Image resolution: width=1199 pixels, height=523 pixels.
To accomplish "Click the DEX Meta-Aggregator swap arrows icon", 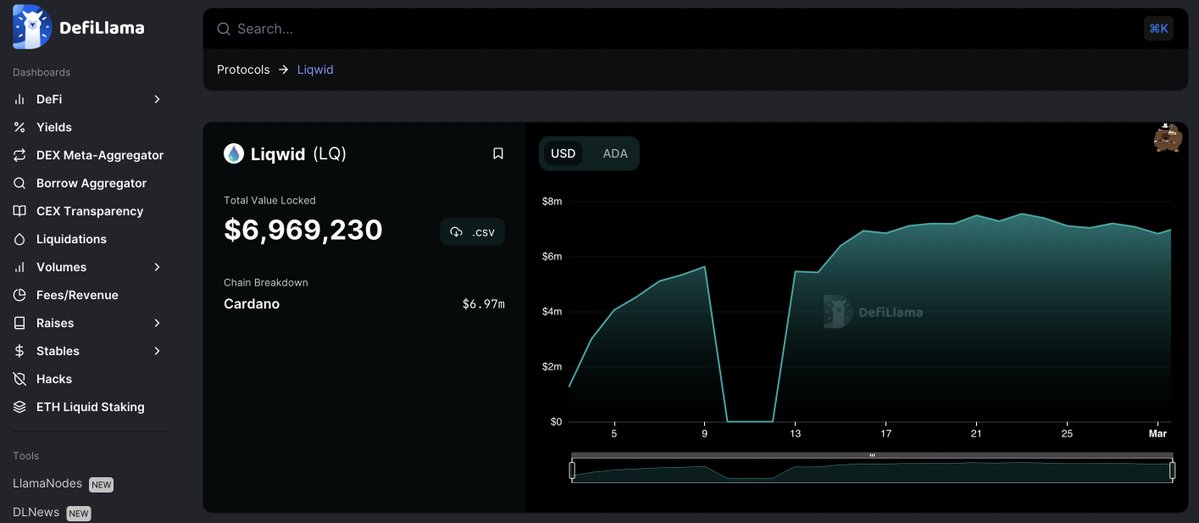I will coord(20,155).
